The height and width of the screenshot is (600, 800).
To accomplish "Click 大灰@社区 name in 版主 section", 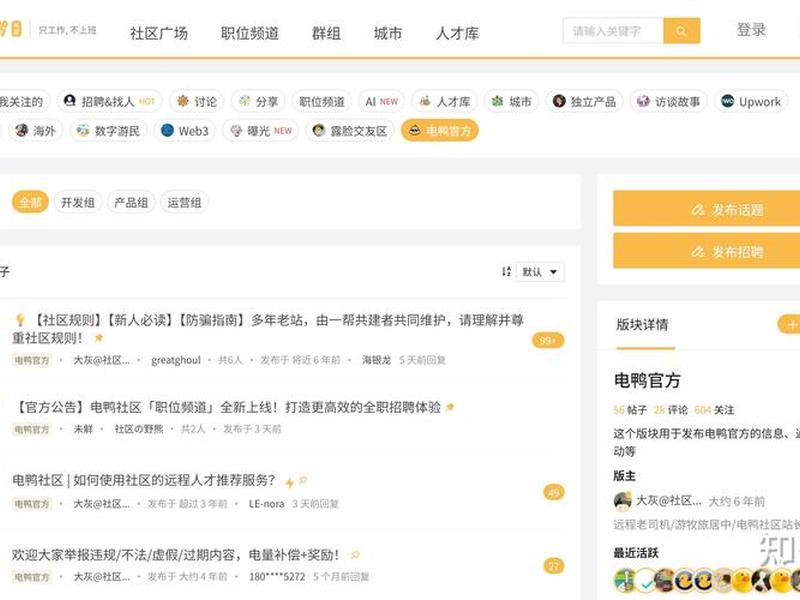I will tap(669, 501).
